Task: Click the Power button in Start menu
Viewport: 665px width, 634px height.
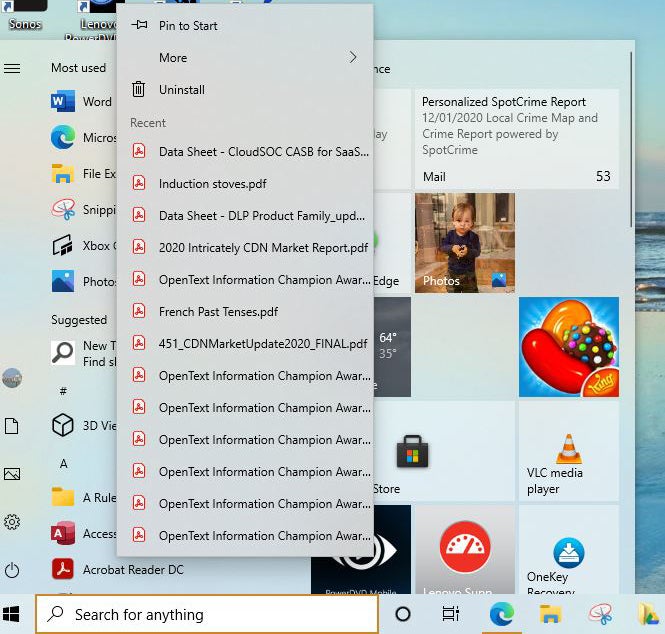Action: pos(12,570)
